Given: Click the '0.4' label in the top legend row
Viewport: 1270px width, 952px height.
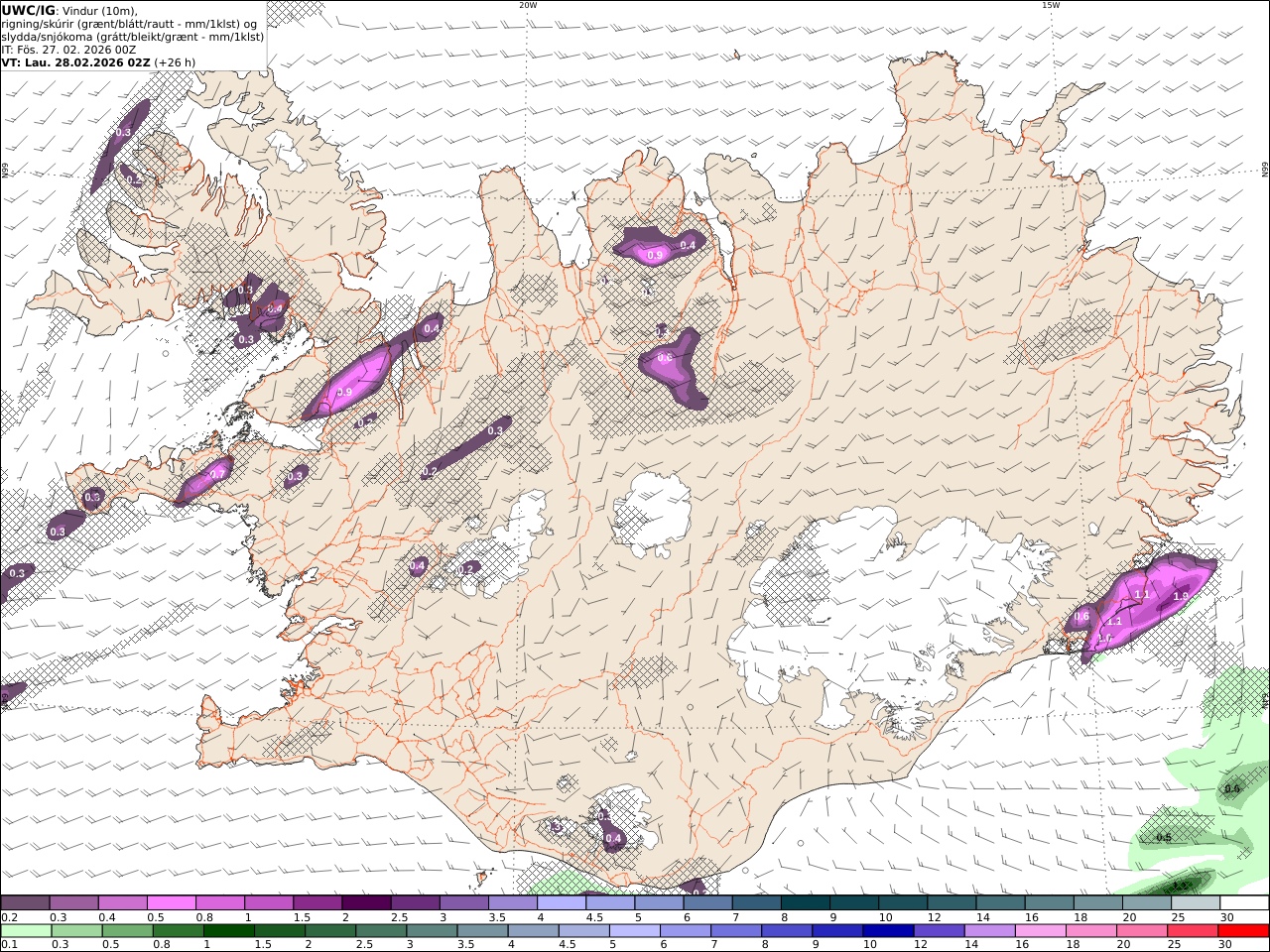Looking at the screenshot, I should 106,917.
